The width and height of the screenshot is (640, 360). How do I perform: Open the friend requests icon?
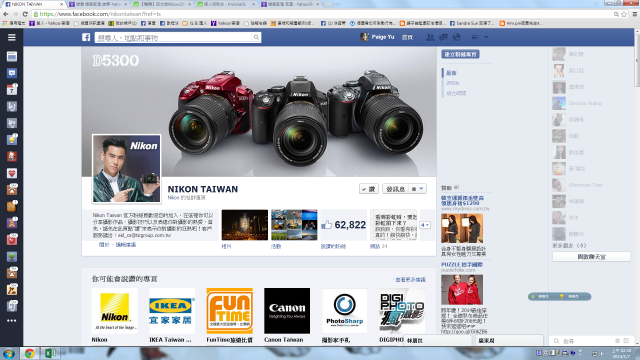[x=430, y=37]
